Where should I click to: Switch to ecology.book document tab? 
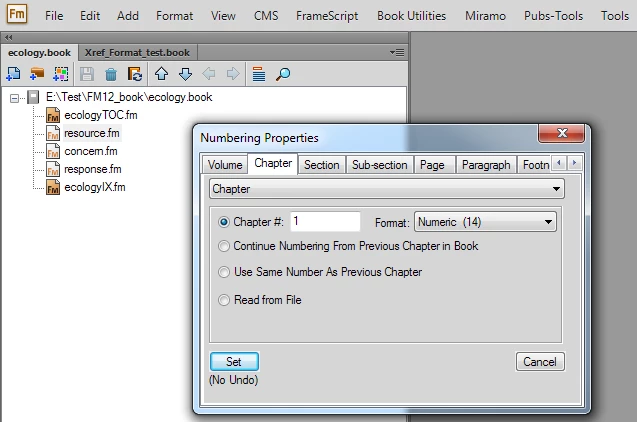39,53
